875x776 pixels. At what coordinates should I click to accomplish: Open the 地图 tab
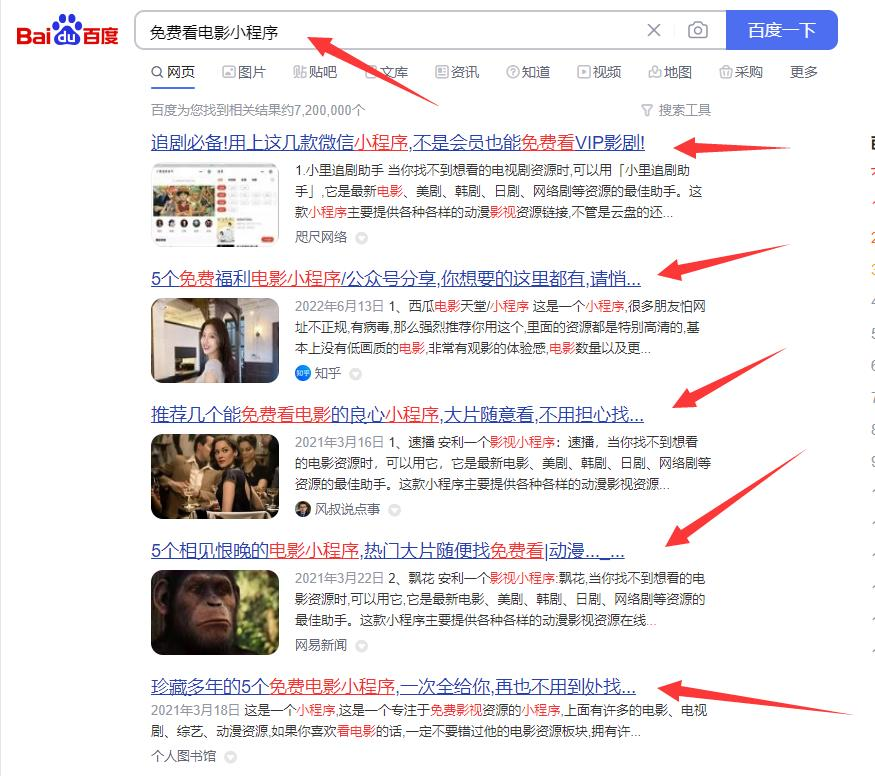(670, 72)
